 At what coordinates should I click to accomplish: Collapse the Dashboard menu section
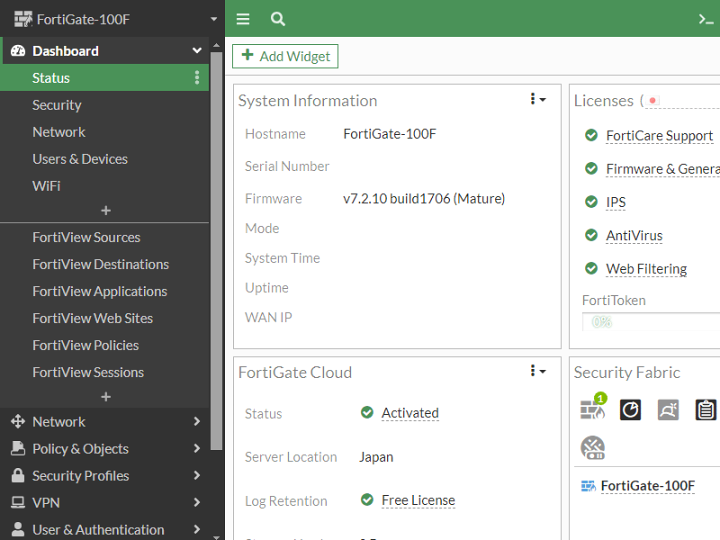(x=197, y=51)
